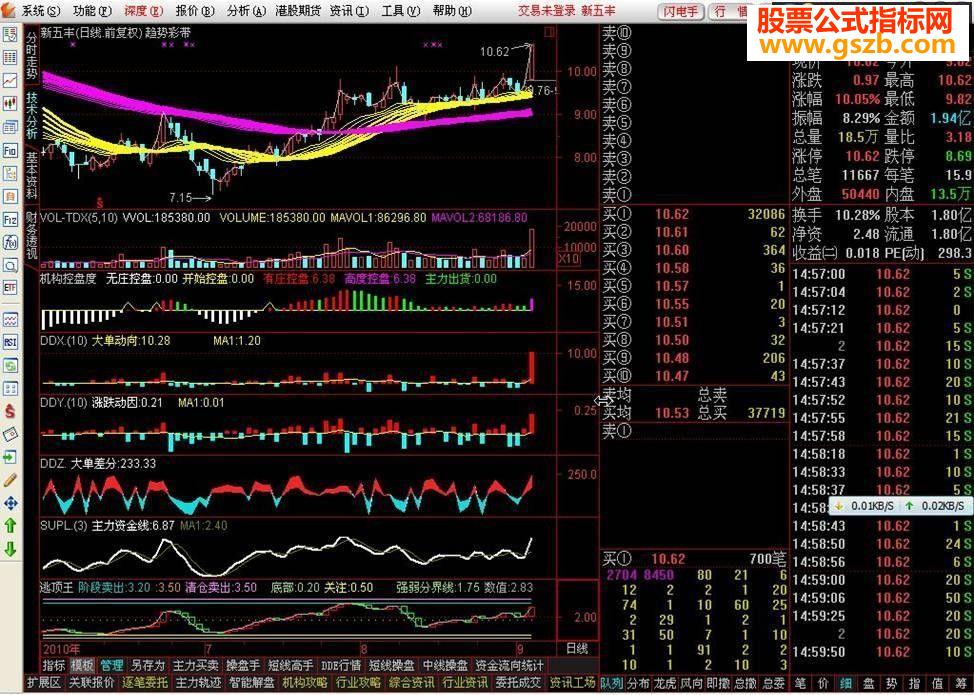
Task: Select the 主力买卖 indicator tab
Action: pyautogui.click(x=195, y=665)
